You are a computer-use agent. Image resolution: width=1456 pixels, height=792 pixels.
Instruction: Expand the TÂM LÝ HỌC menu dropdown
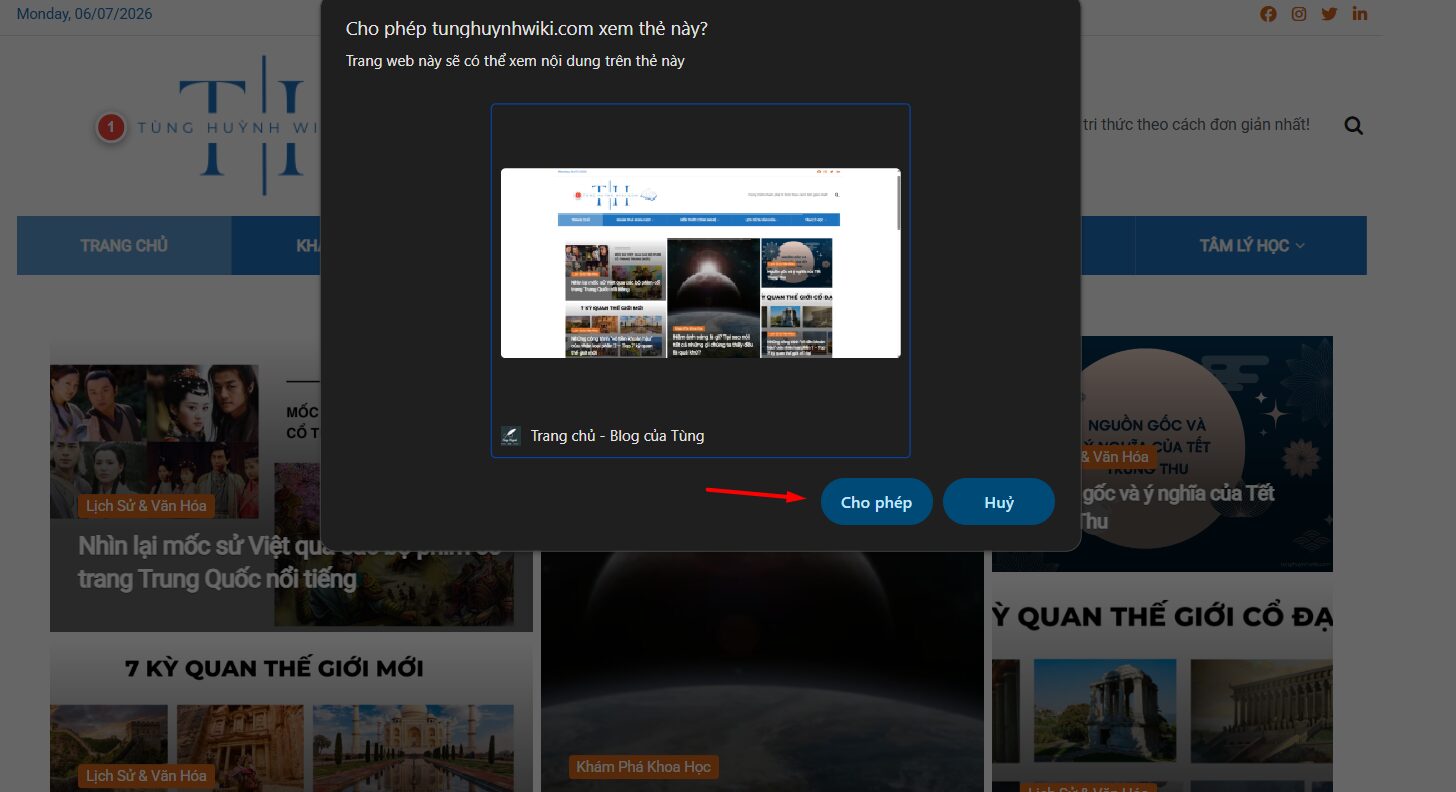1251,245
